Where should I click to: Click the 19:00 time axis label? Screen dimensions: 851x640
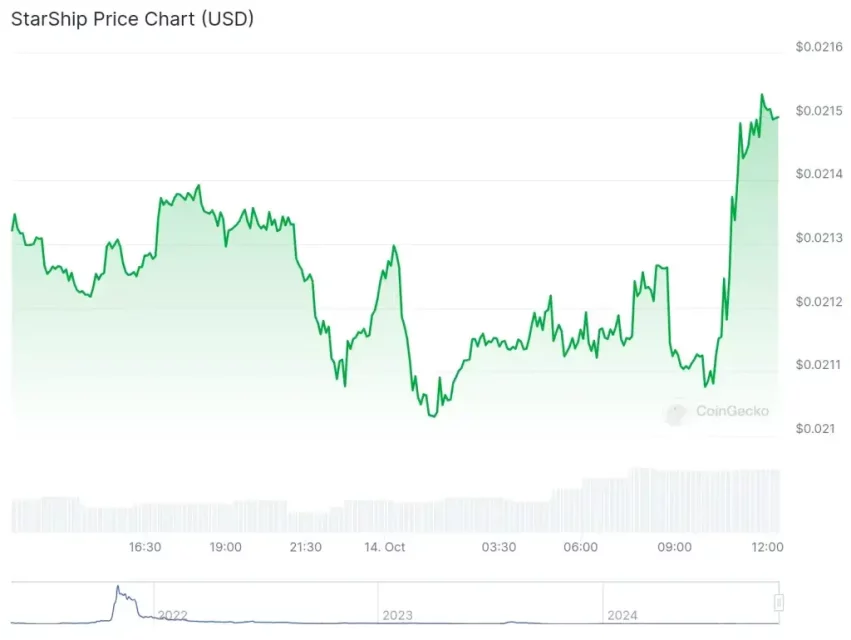[226, 547]
